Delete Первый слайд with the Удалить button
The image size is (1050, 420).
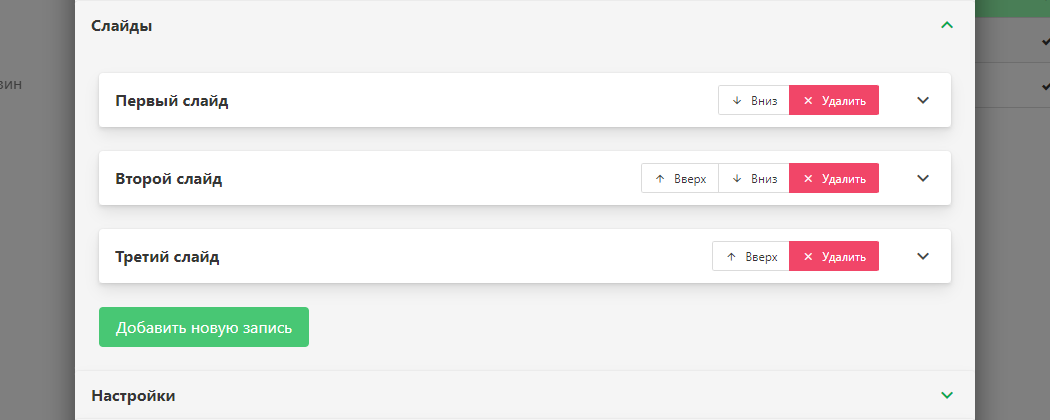tap(834, 100)
